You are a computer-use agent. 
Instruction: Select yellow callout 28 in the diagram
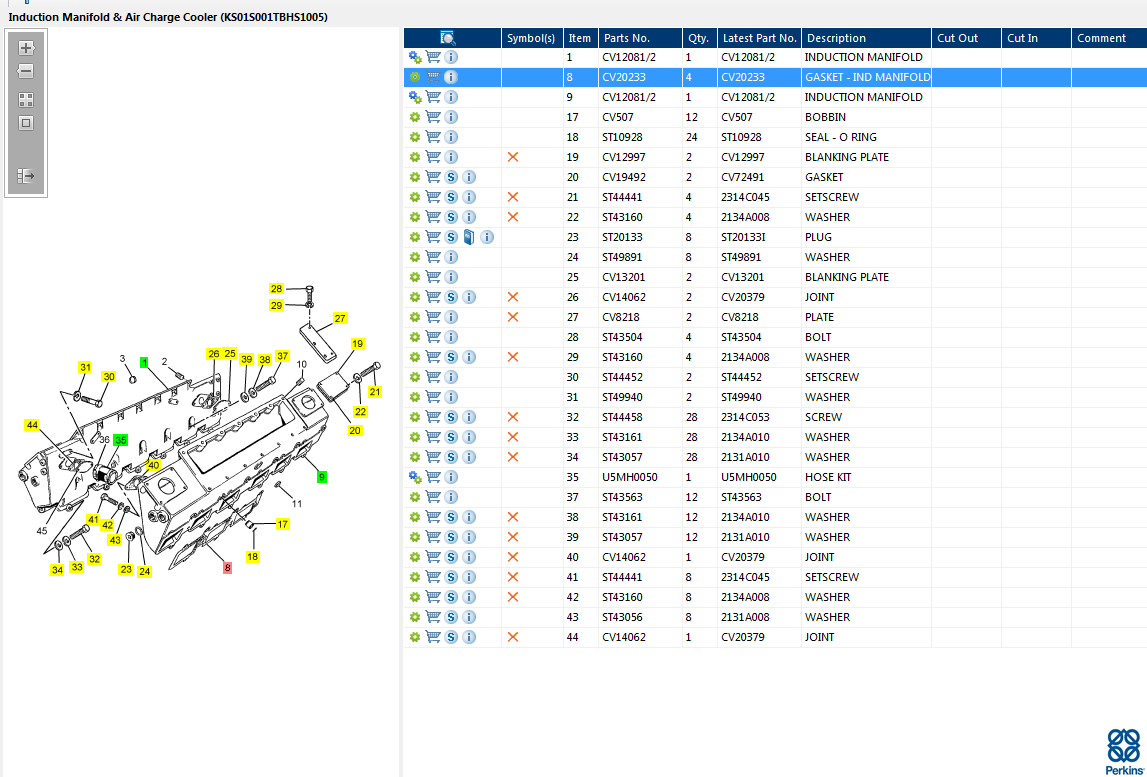[276, 288]
